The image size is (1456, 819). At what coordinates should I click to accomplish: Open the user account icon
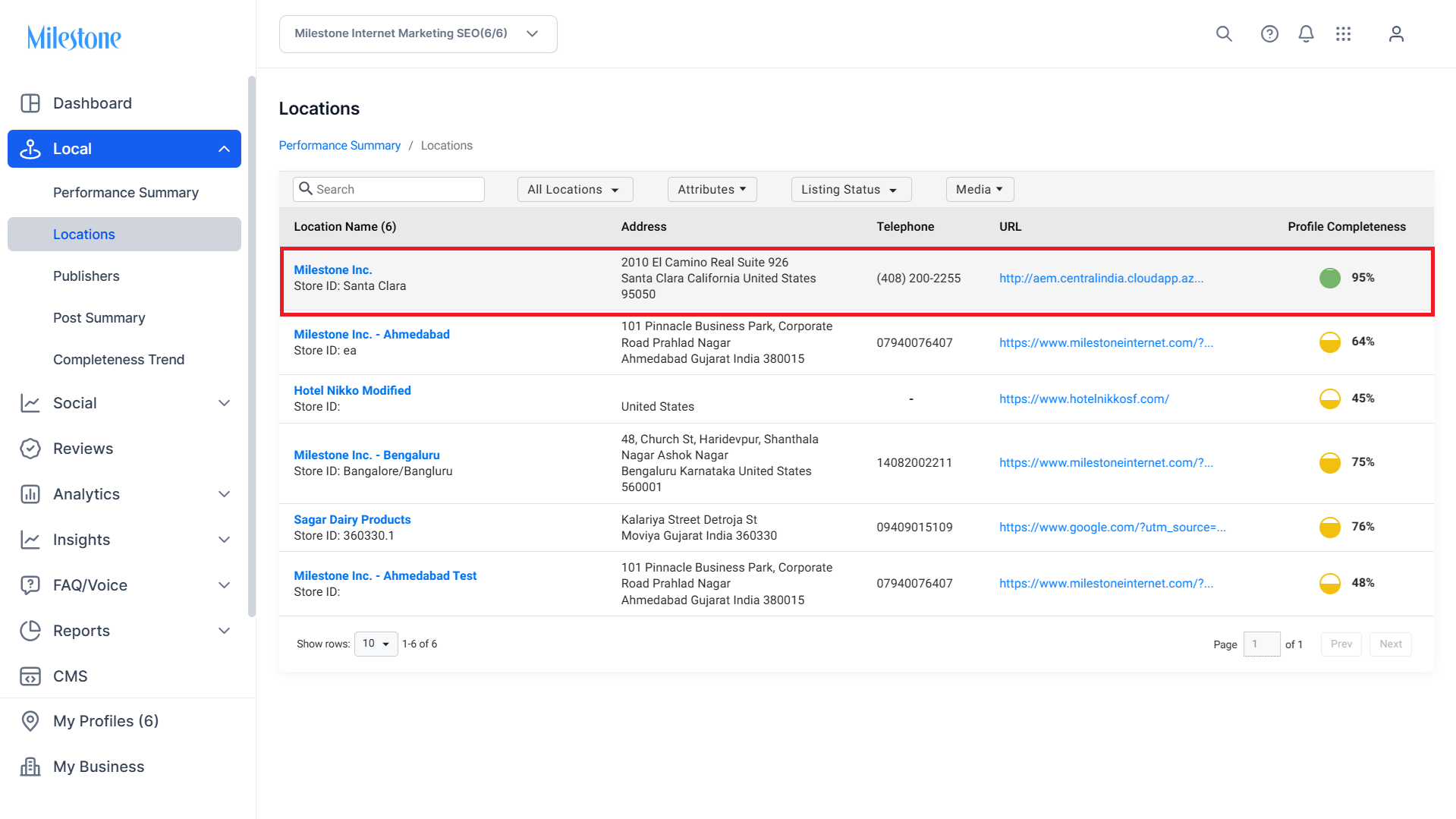pos(1396,34)
